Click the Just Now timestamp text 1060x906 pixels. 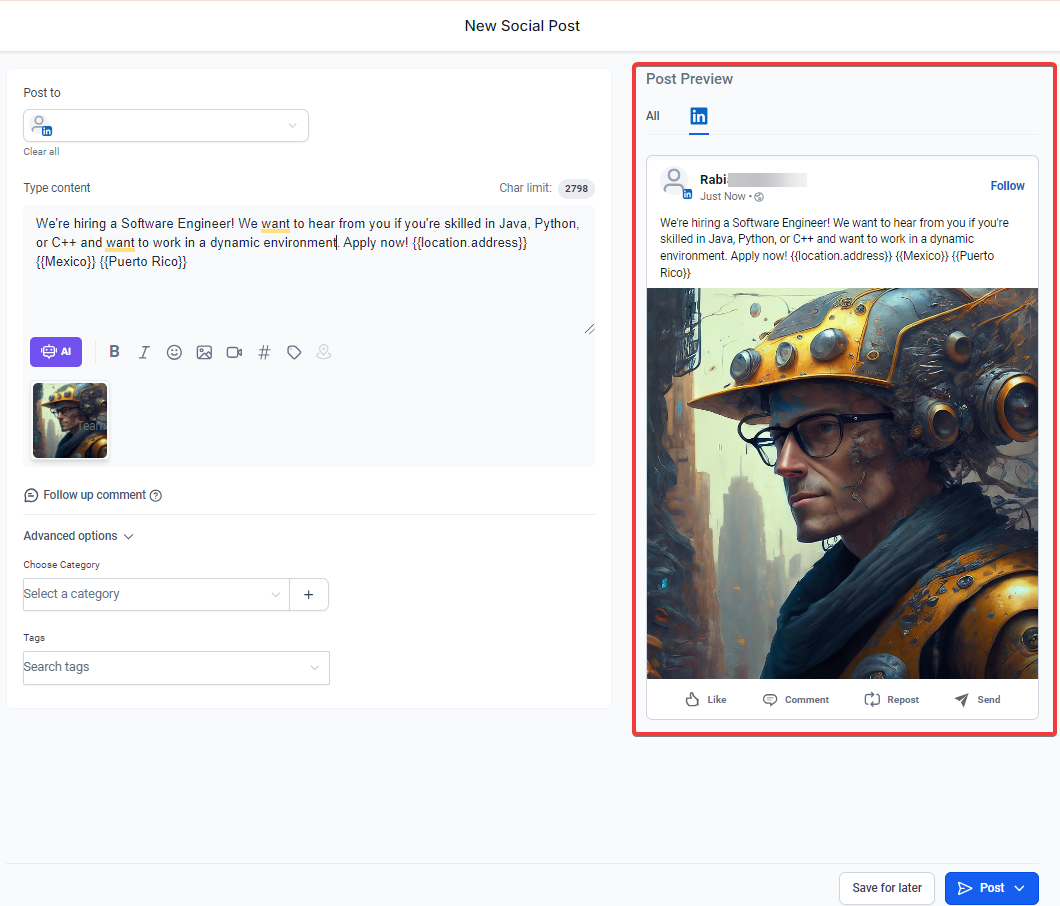point(723,196)
